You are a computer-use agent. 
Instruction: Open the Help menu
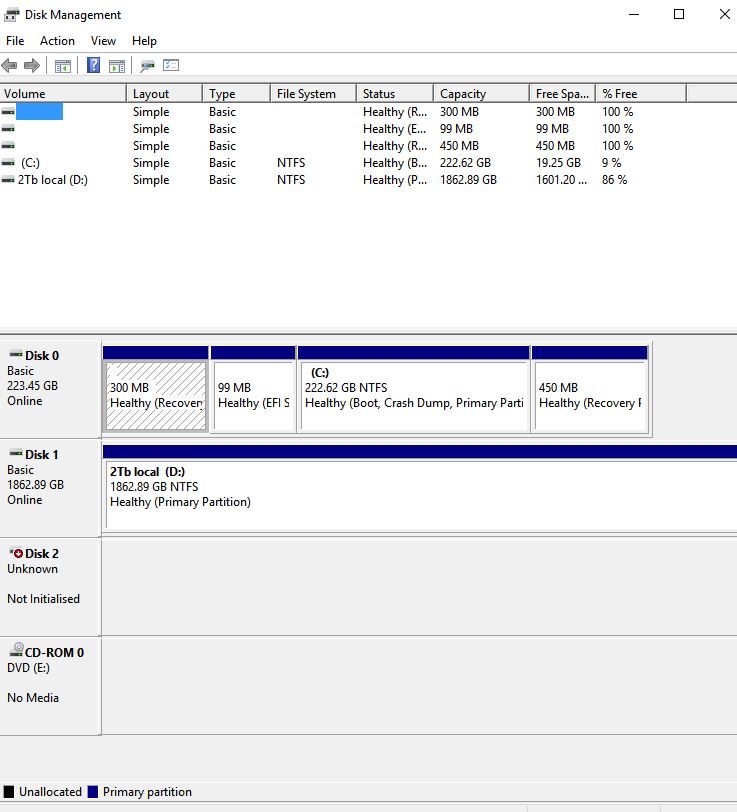(144, 41)
